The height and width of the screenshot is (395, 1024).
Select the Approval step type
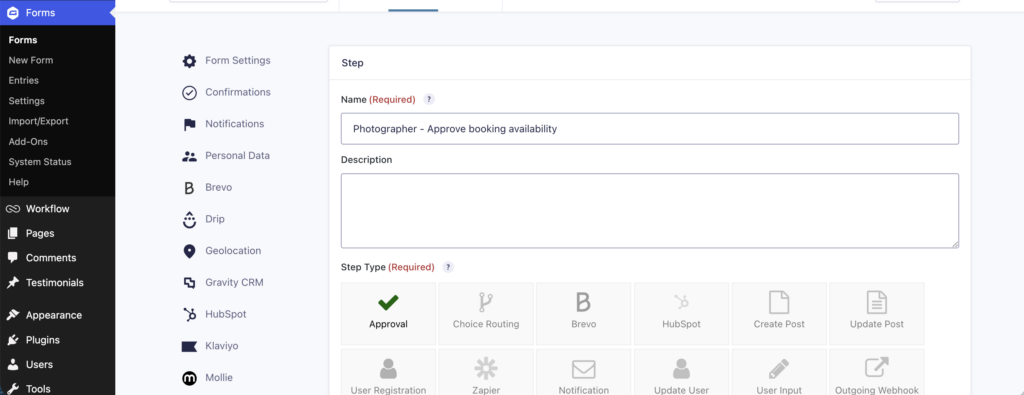coord(388,313)
